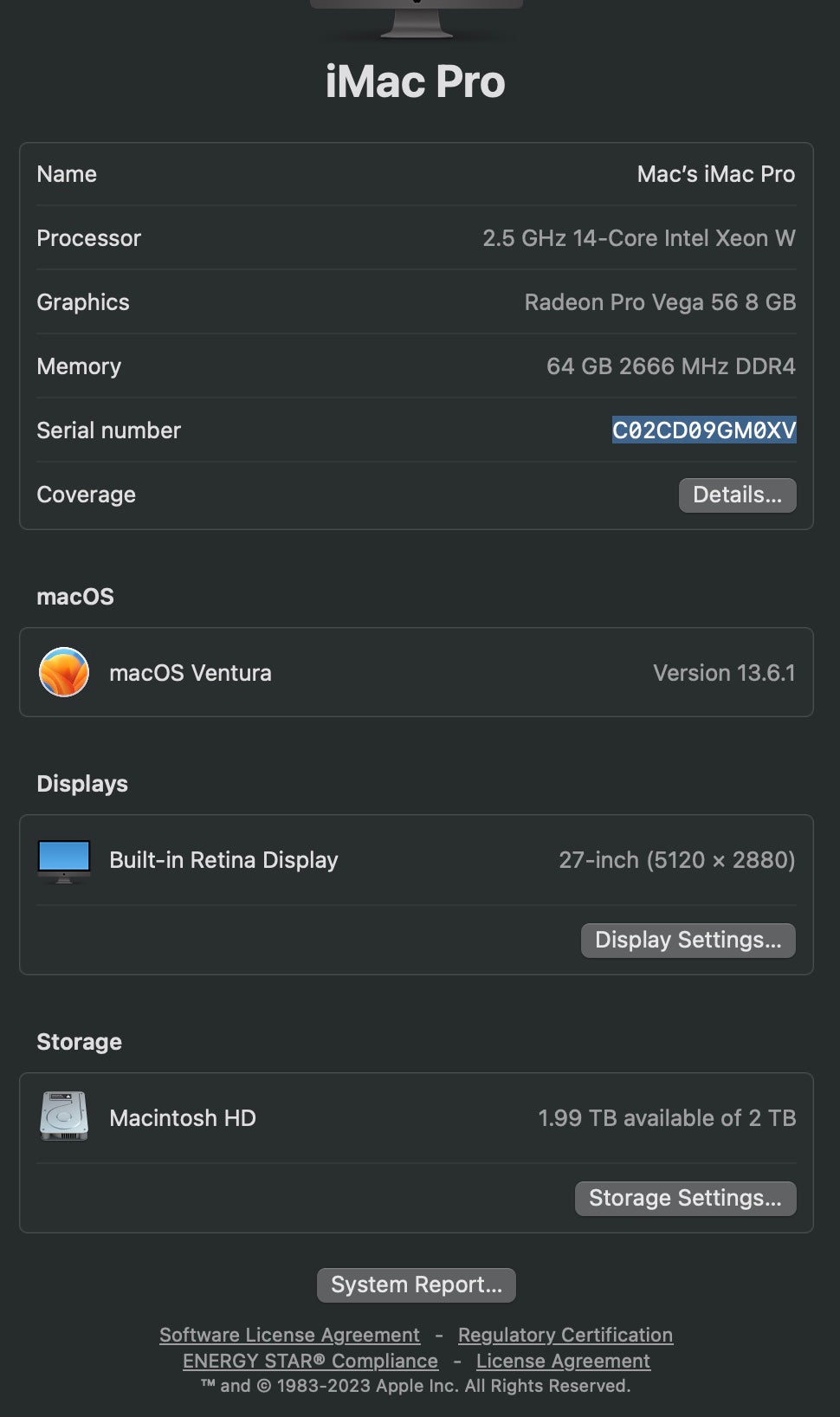
Task: Click the 1.99 TB available storage text
Action: coord(666,1118)
